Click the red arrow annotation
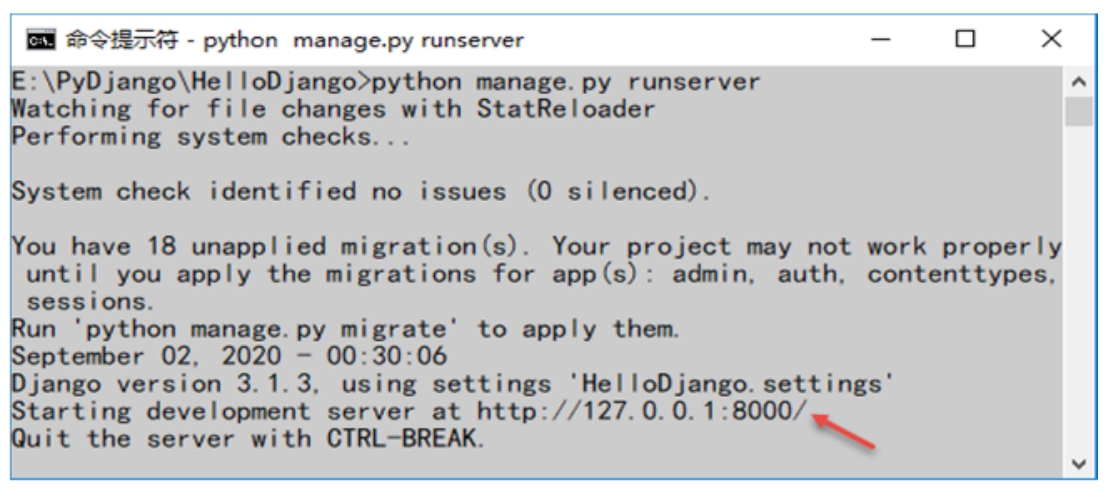 [x=844, y=432]
